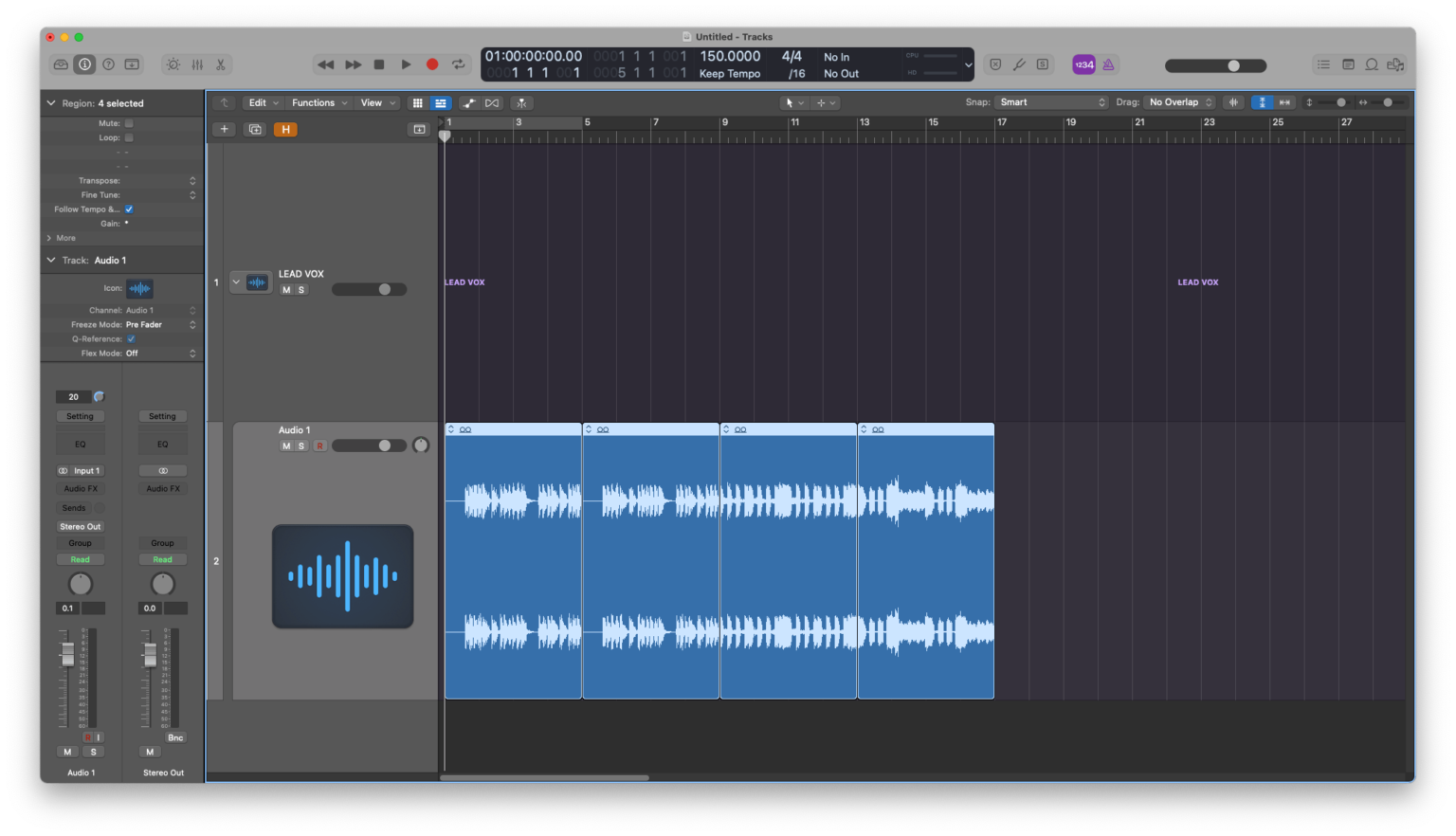Click the Audio FX slot on Audio 1 strip
This screenshot has height=836, width=1456.
81,488
